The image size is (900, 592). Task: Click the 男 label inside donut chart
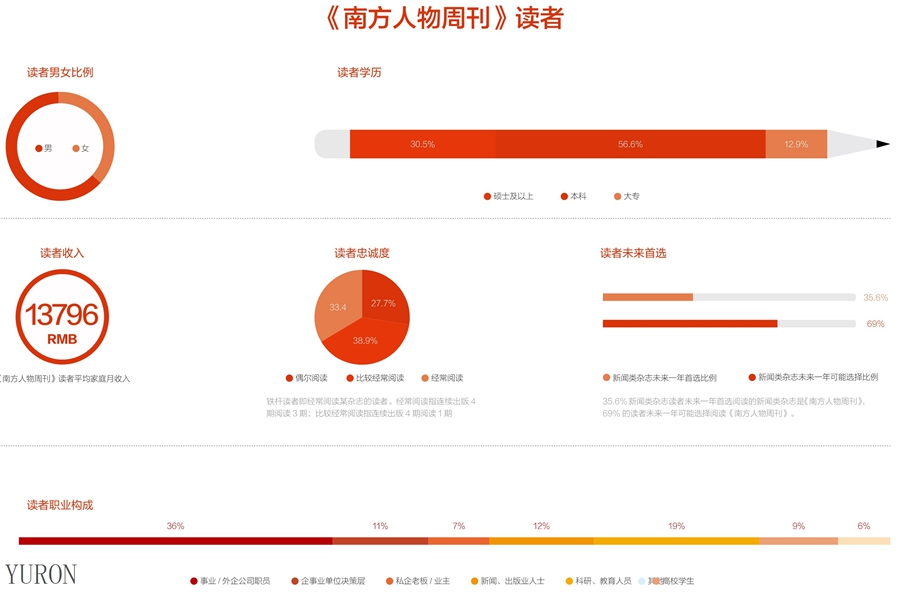point(48,149)
